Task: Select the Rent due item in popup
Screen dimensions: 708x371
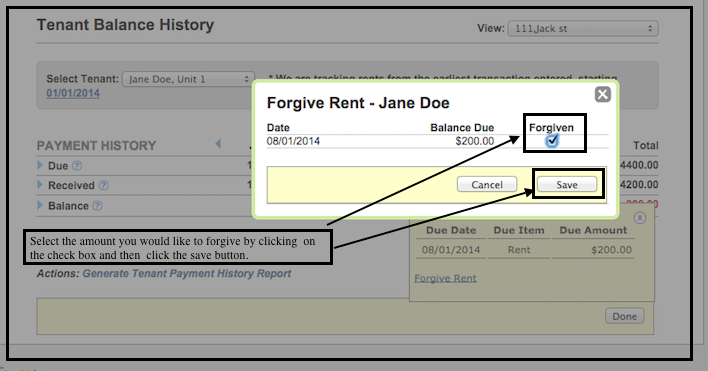Action: 519,250
